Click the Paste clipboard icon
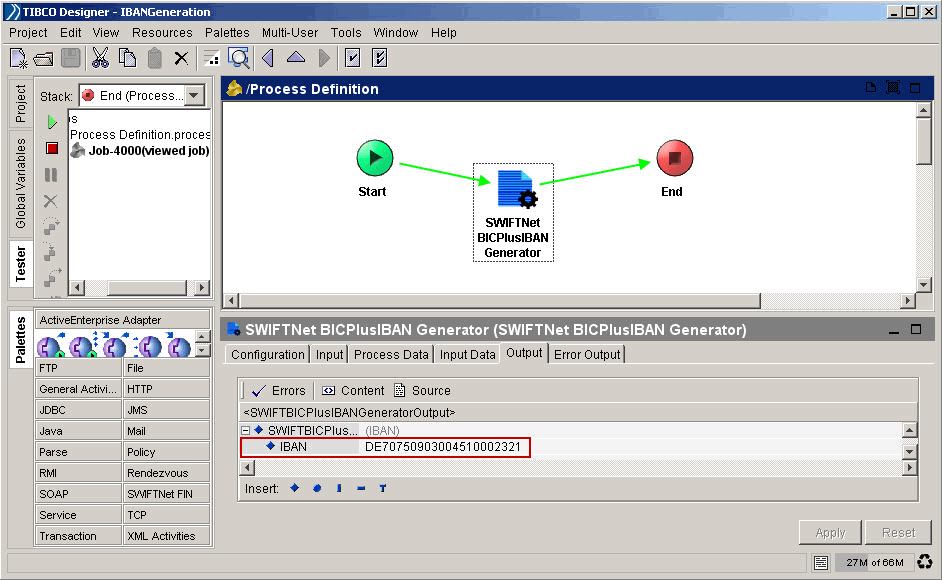This screenshot has height=580, width=942. pos(155,58)
